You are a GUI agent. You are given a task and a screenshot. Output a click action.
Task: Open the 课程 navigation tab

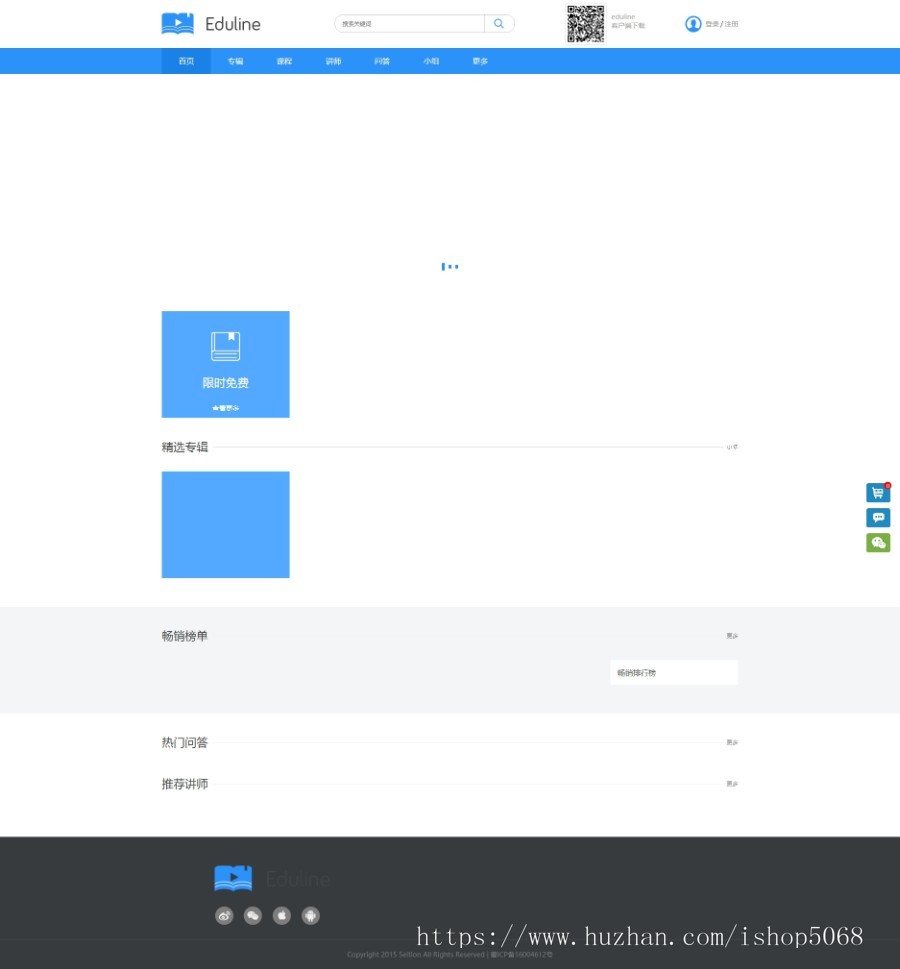[x=284, y=61]
